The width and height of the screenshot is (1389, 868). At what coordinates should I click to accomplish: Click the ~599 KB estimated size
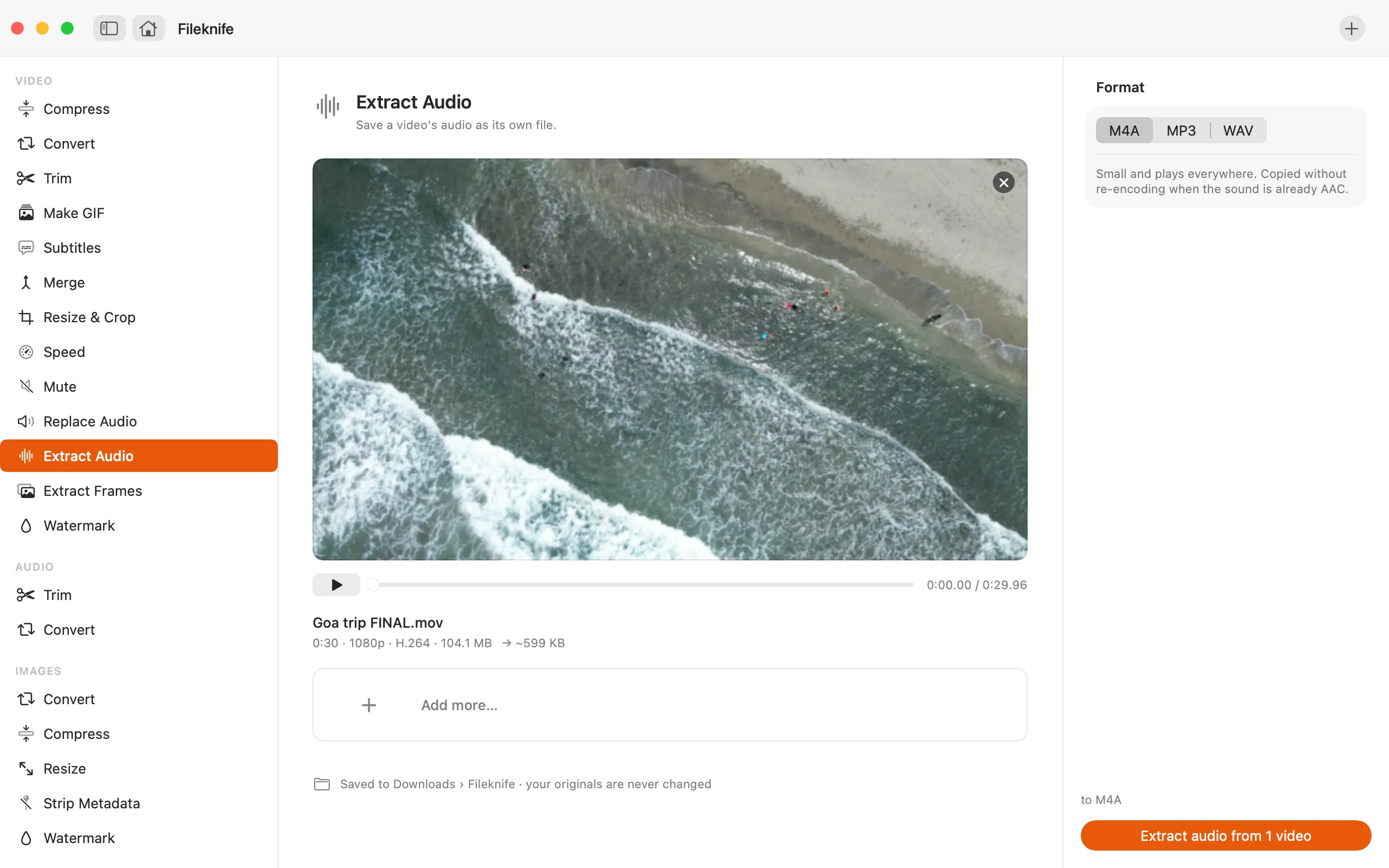pyautogui.click(x=539, y=643)
